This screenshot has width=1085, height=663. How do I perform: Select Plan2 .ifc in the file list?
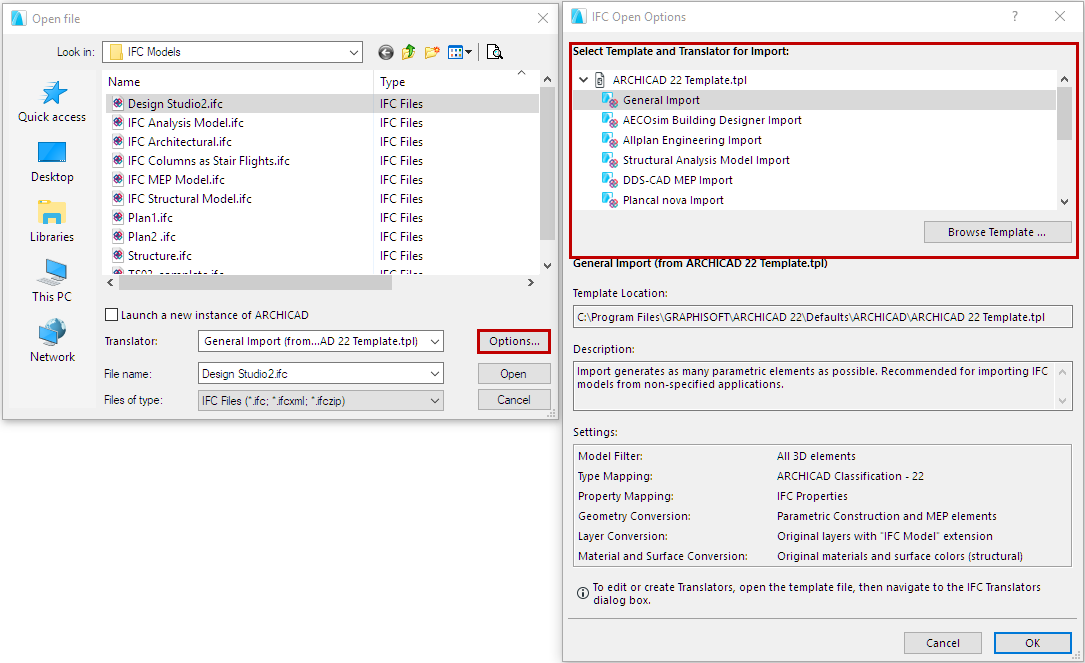[152, 237]
